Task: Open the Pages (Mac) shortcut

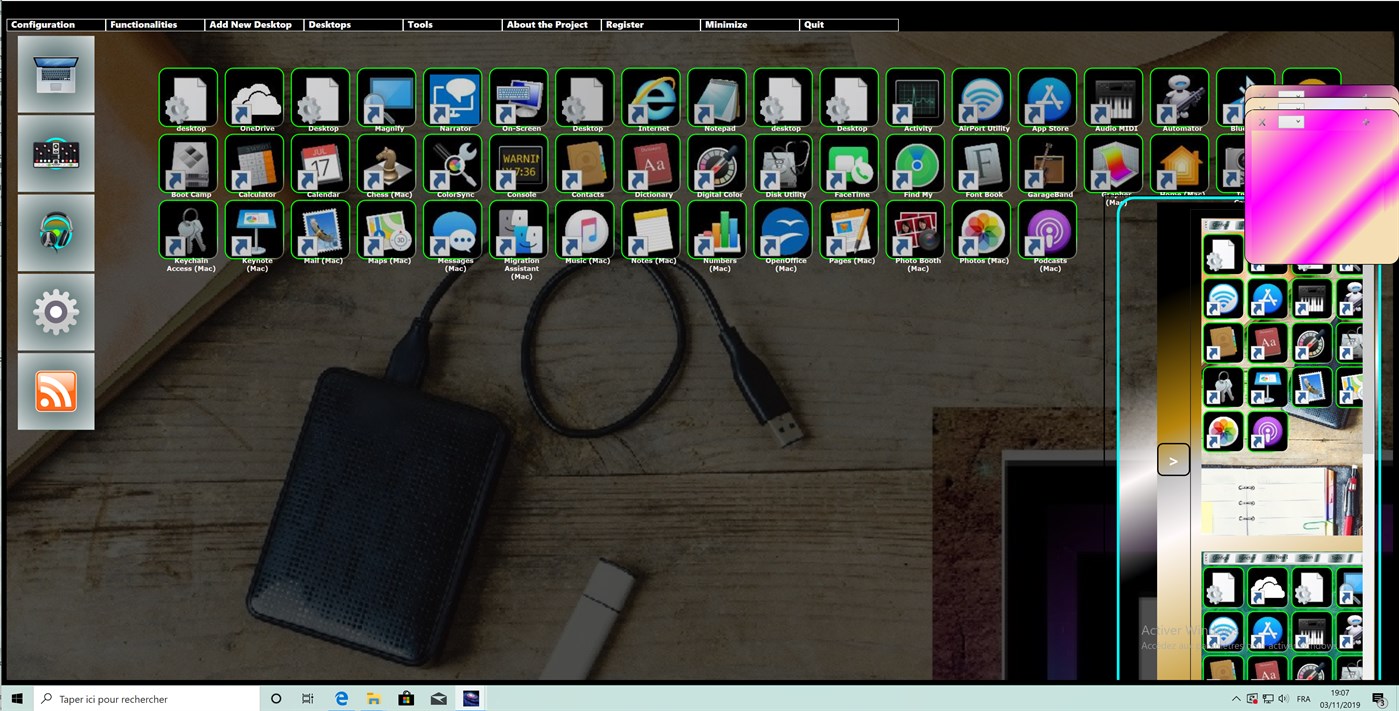Action: tap(850, 229)
